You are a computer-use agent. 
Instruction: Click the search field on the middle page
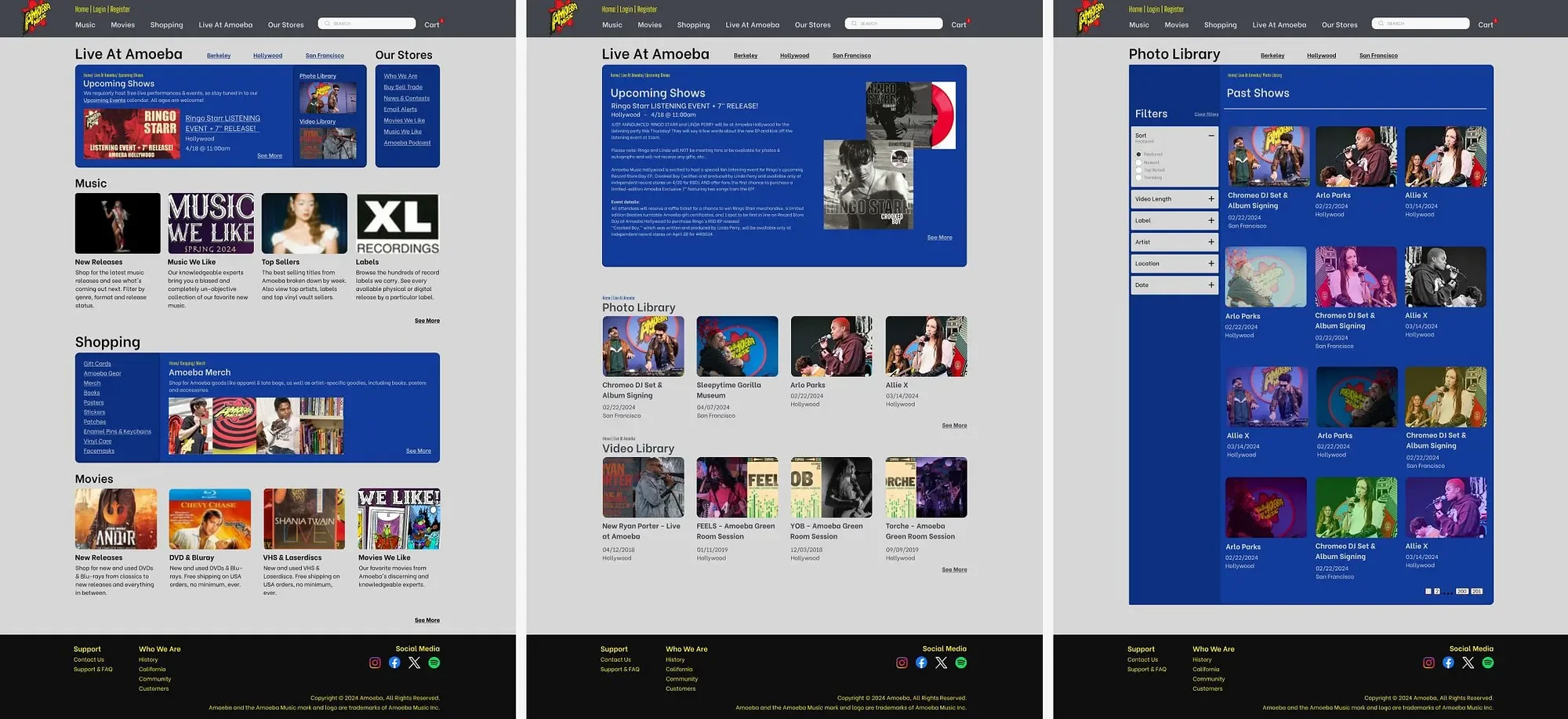point(894,24)
